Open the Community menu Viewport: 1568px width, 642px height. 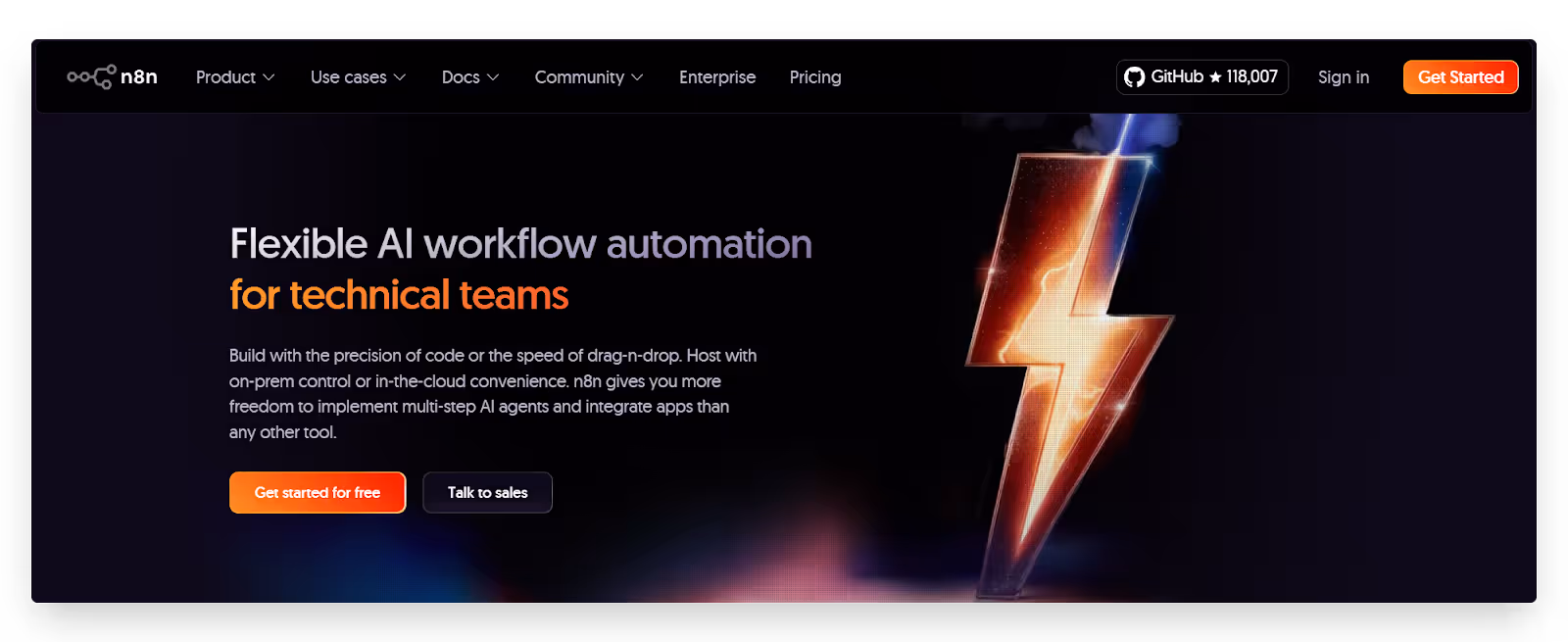coord(589,77)
